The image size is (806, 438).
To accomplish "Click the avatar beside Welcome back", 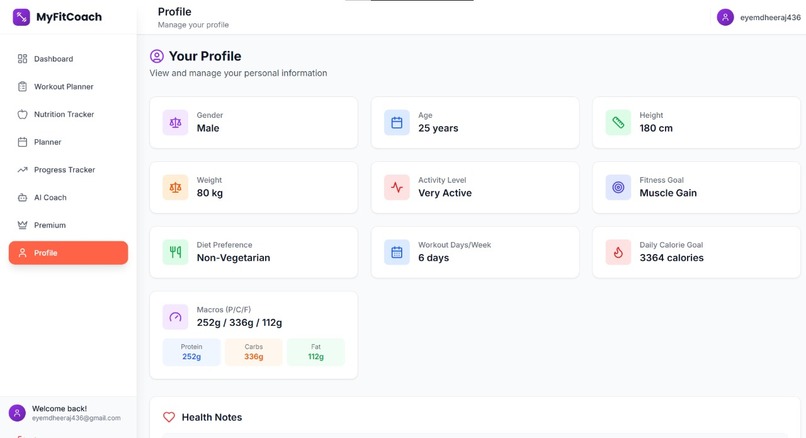I will 17,413.
